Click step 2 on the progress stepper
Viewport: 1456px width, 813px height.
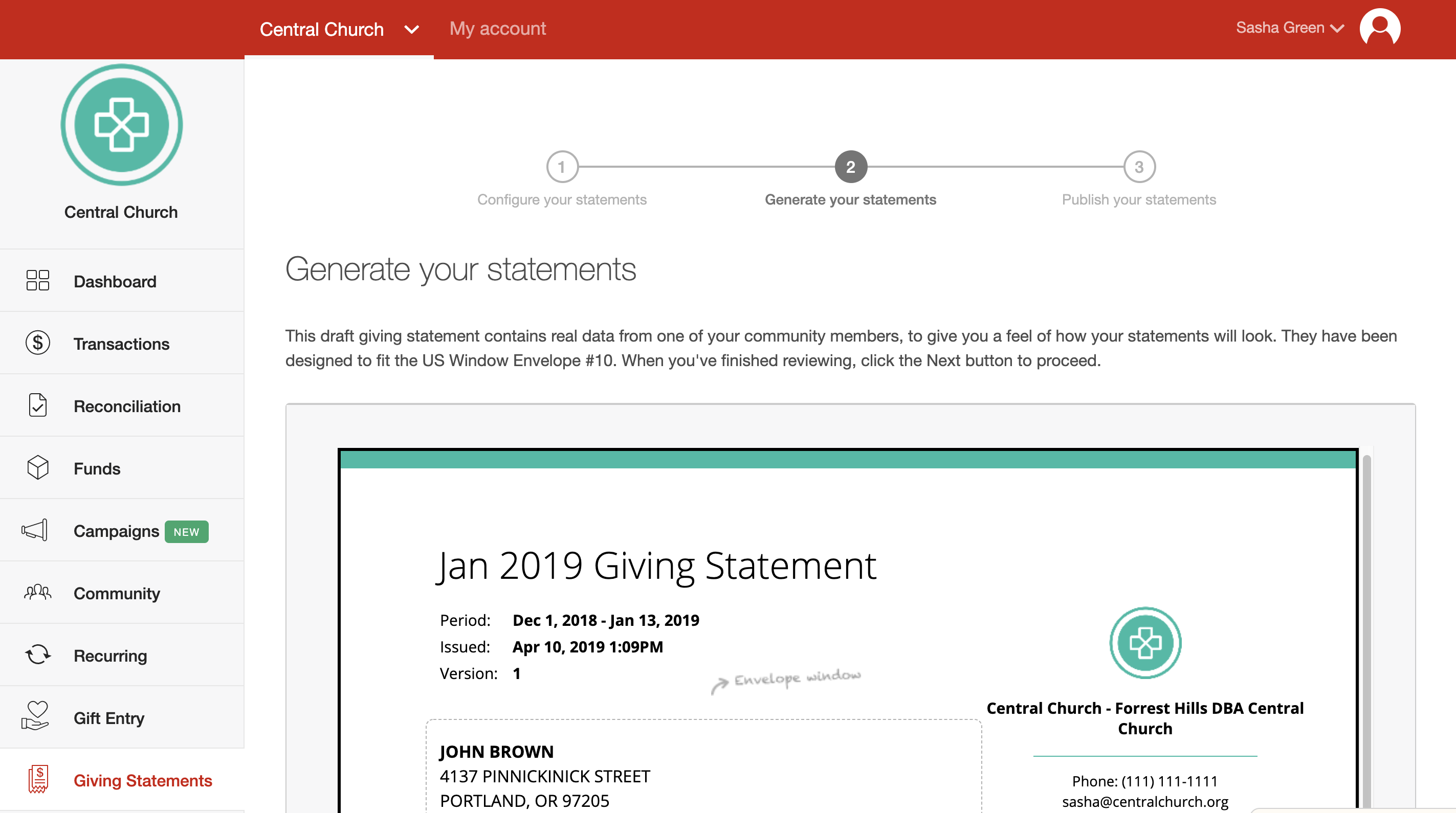point(851,166)
